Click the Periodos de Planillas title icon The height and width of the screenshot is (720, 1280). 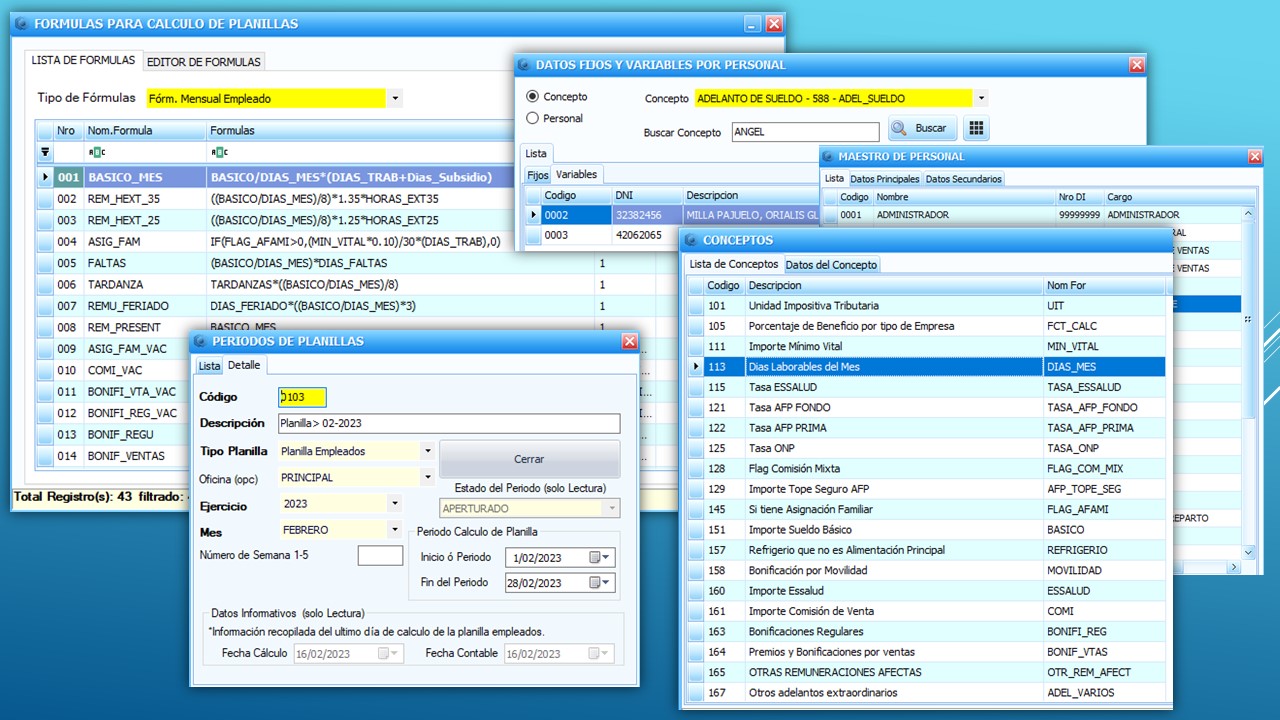click(200, 341)
